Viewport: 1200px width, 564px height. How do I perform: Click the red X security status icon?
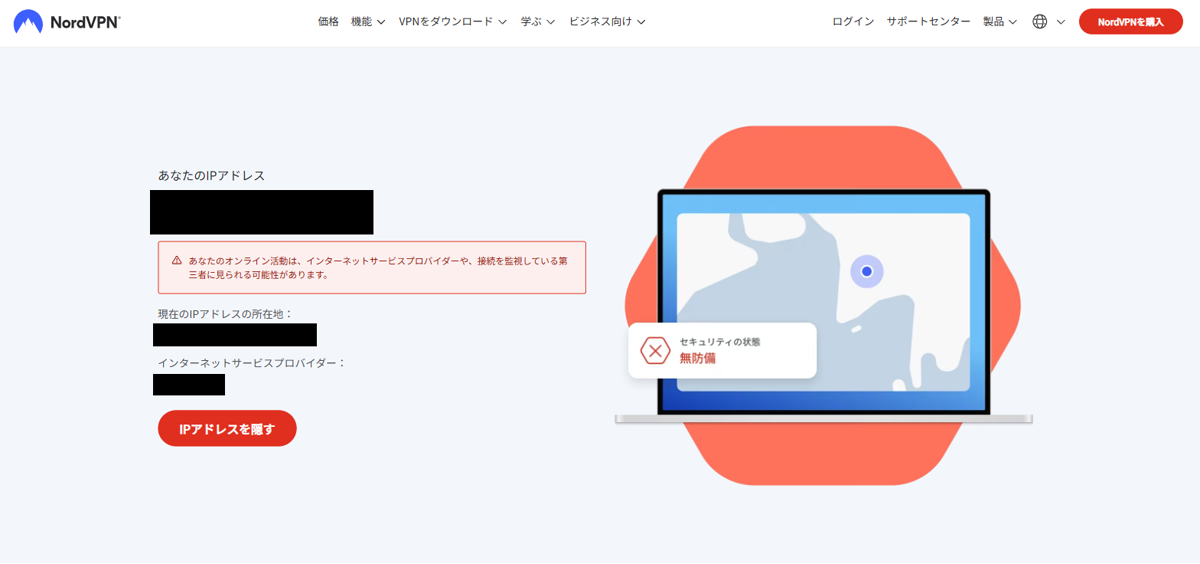tap(655, 350)
